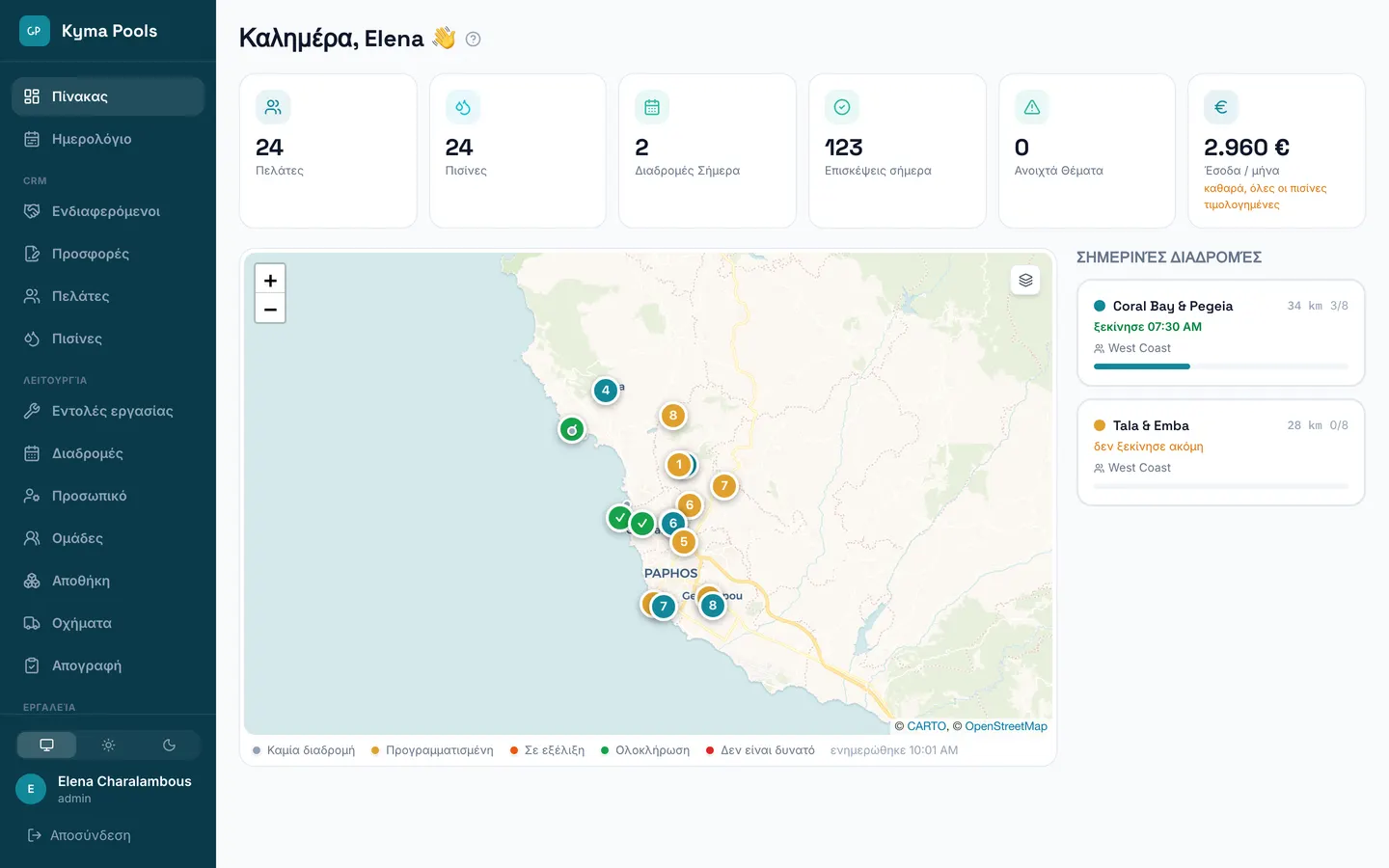Screen dimensions: 1389x868
Task: Zoom out the map with minus
Action: pyautogui.click(x=270, y=309)
